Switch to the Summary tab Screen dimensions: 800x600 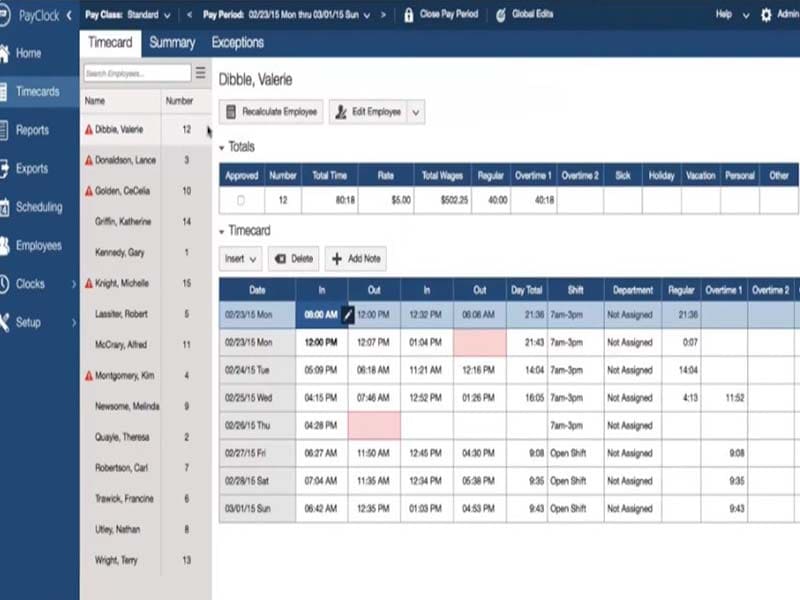172,43
